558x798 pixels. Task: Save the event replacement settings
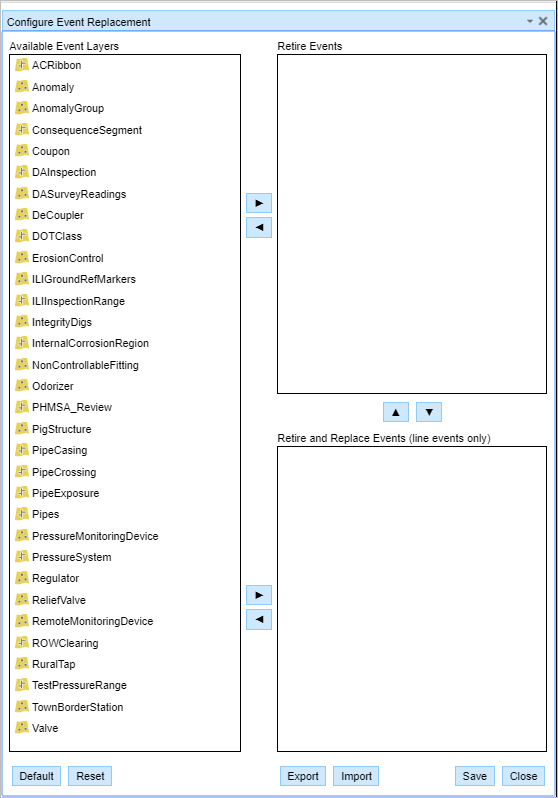click(475, 776)
